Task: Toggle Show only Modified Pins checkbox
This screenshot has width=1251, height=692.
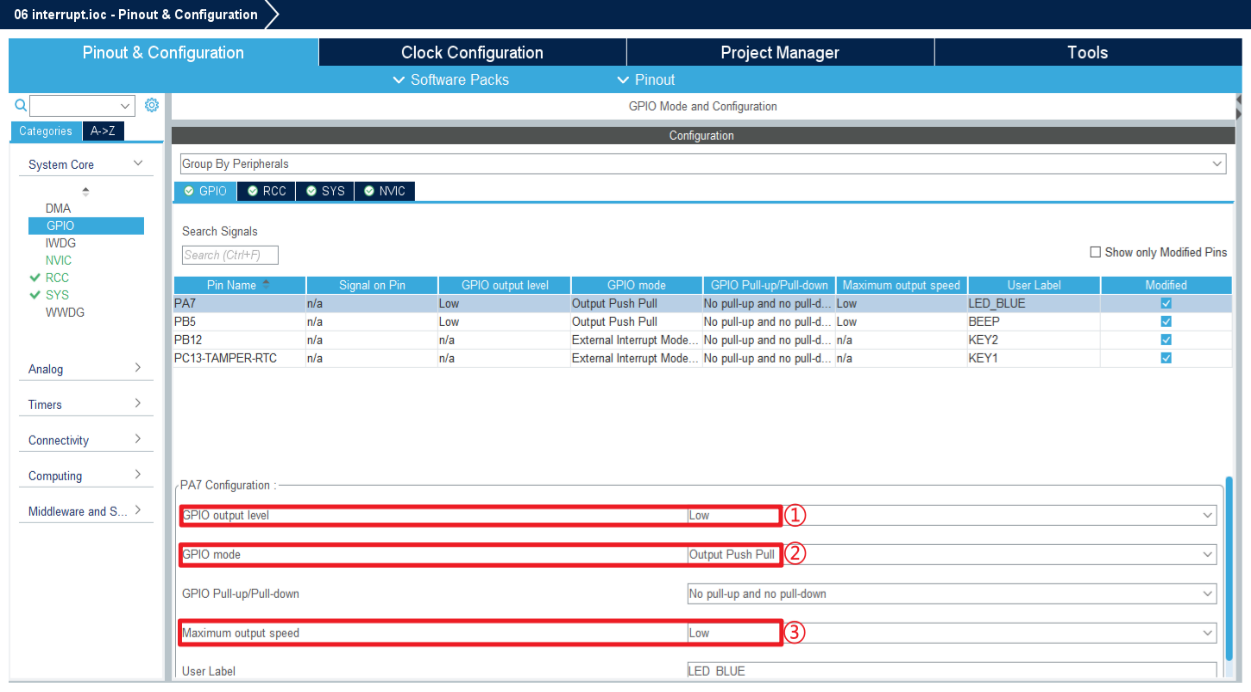Action: click(1095, 252)
